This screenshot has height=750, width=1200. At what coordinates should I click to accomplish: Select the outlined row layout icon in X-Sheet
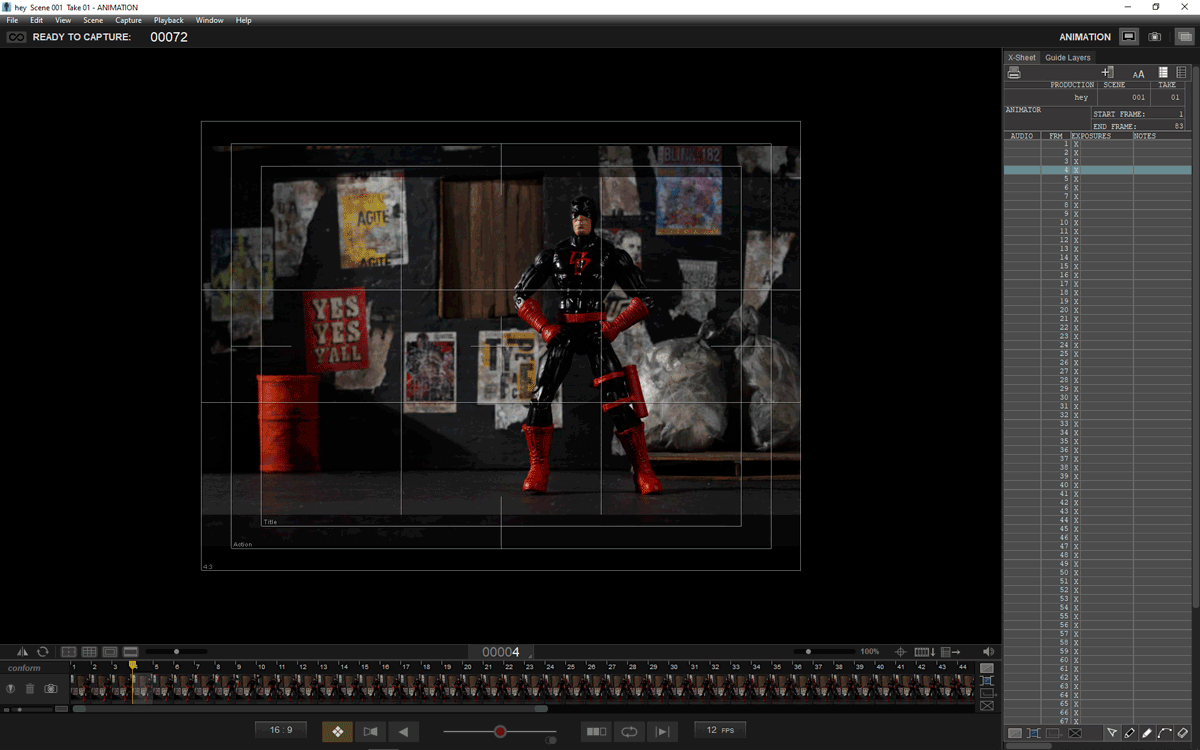[1182, 73]
